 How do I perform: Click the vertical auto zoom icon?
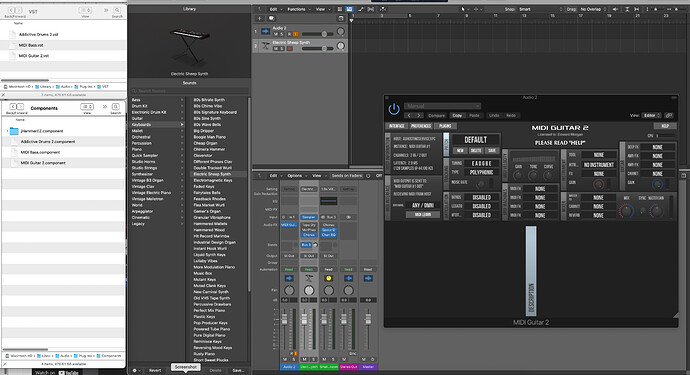pyautogui.click(x=627, y=9)
